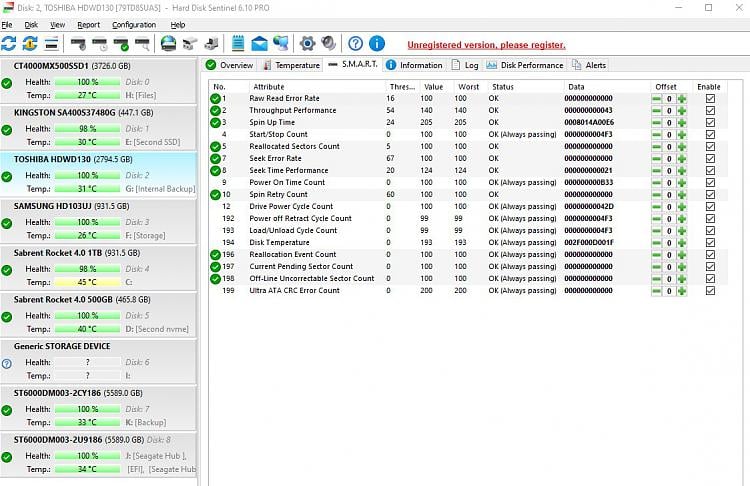This screenshot has width=750, height=486.
Task: Click plus offset for Disk Temperature row
Action: [682, 243]
